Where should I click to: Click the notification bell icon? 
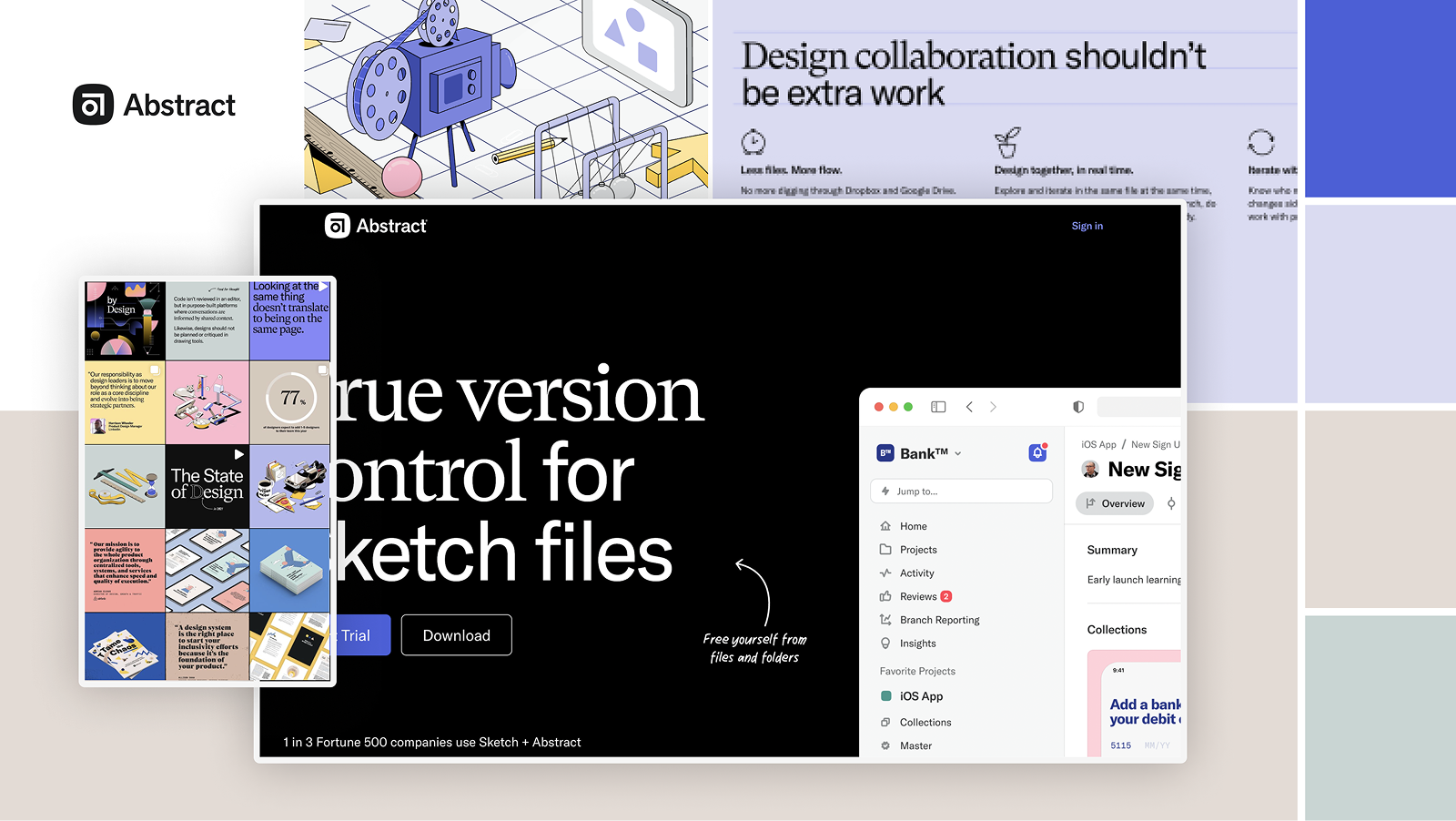tap(1037, 452)
